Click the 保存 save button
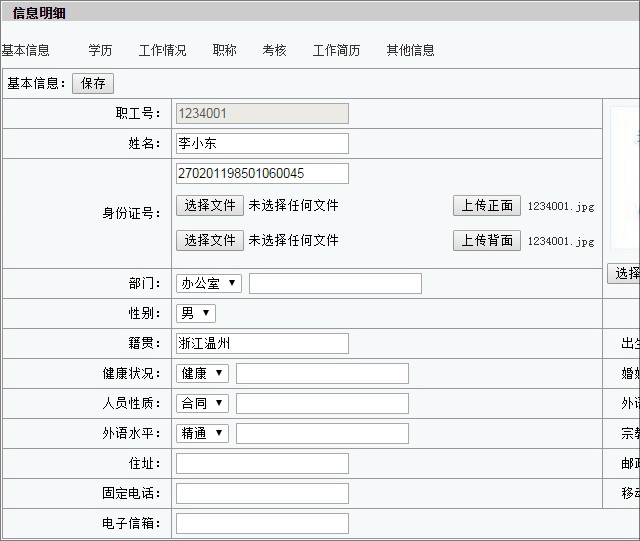 (x=93, y=83)
